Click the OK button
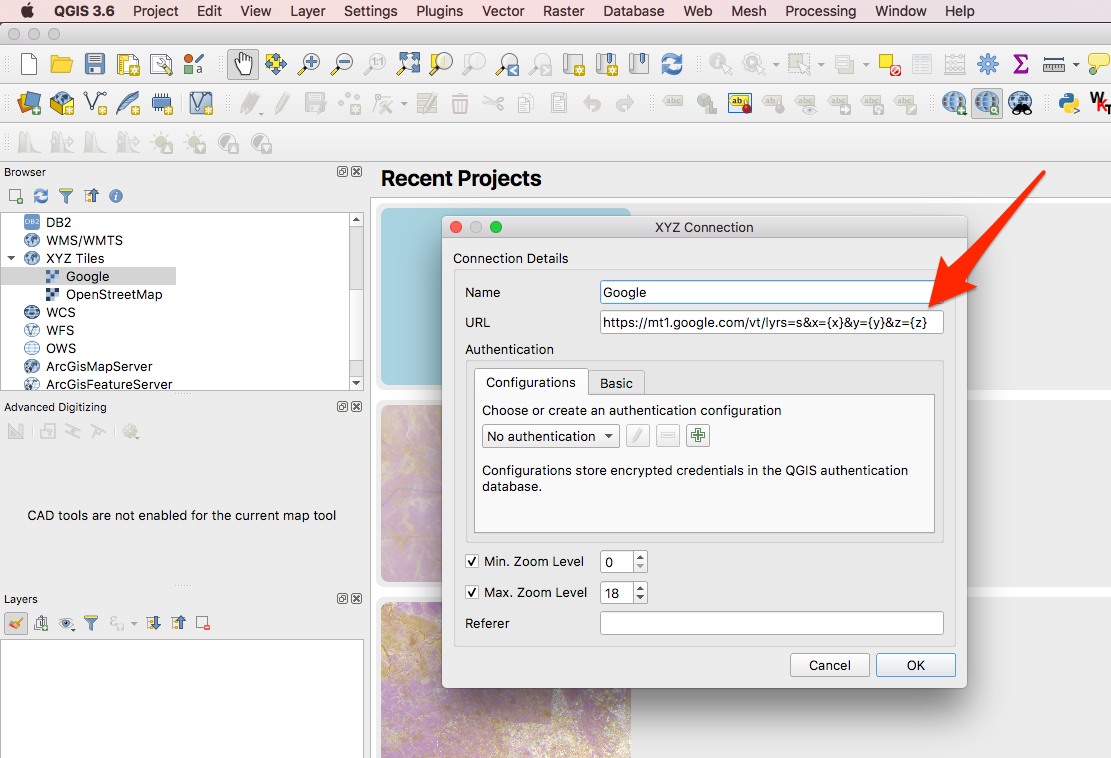Viewport: 1111px width, 758px height. point(915,665)
